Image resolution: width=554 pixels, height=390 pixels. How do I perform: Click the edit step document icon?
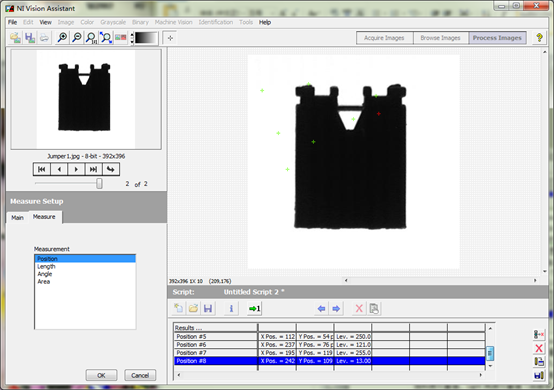point(374,308)
